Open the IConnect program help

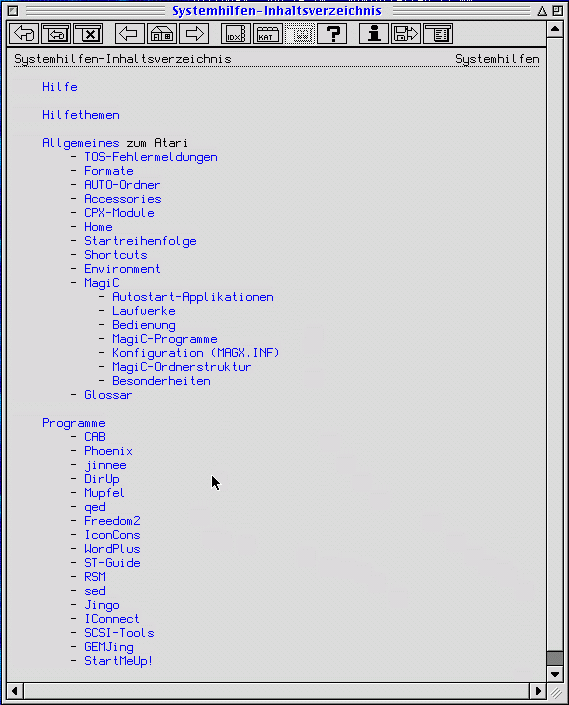112,619
